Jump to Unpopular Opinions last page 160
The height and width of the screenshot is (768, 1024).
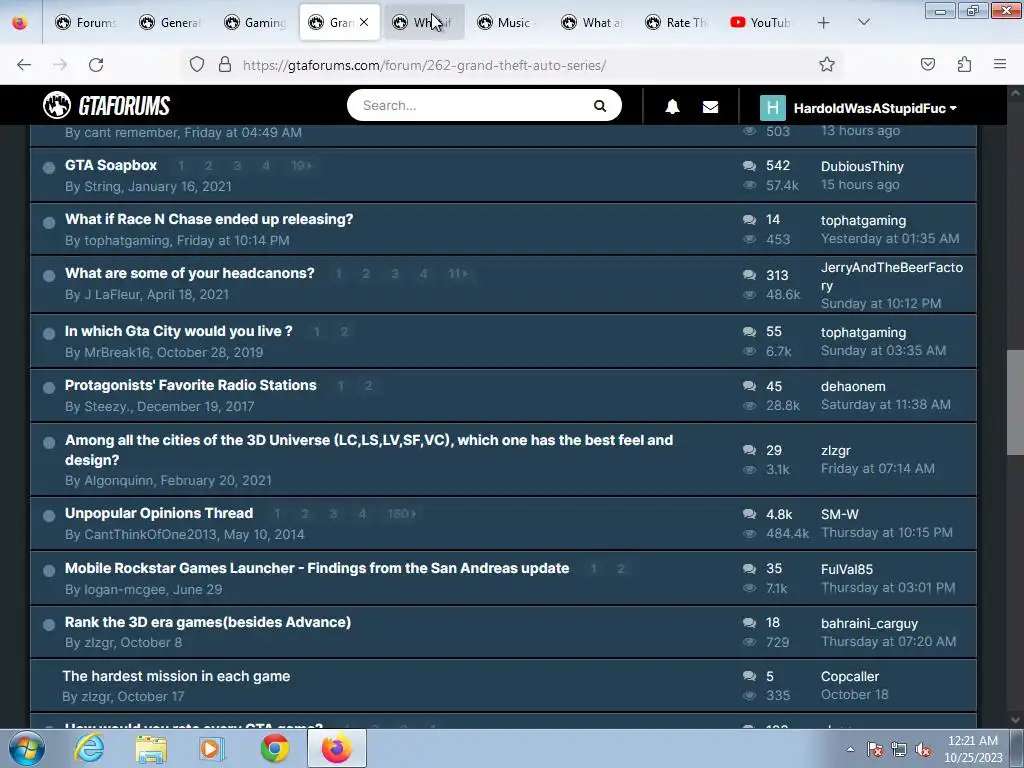pyautogui.click(x=401, y=514)
